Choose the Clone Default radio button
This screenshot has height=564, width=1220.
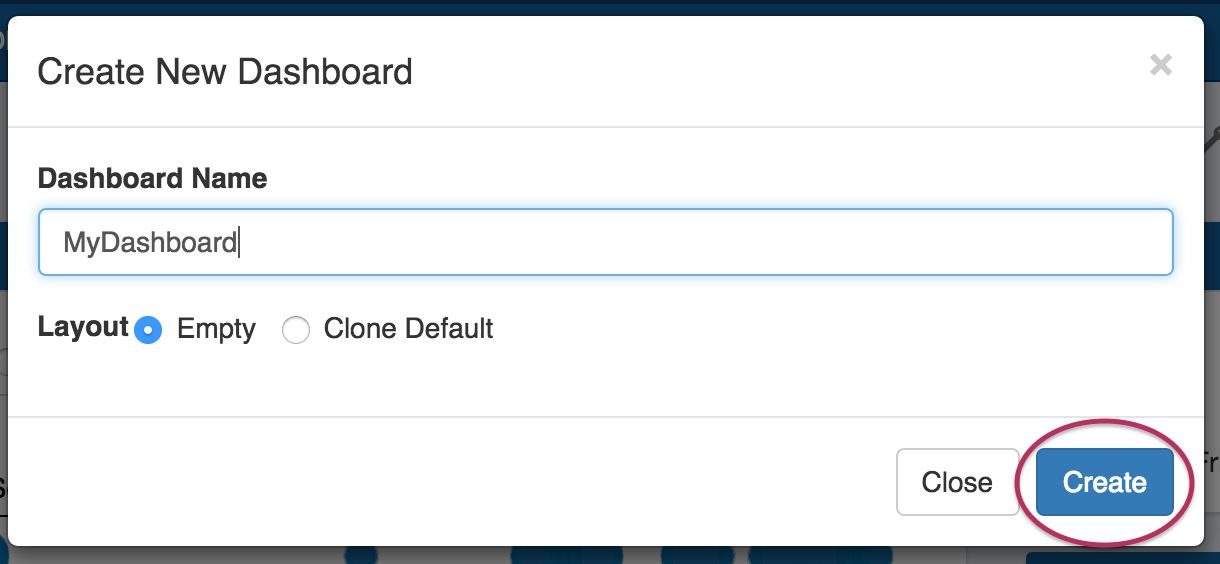[x=296, y=330]
